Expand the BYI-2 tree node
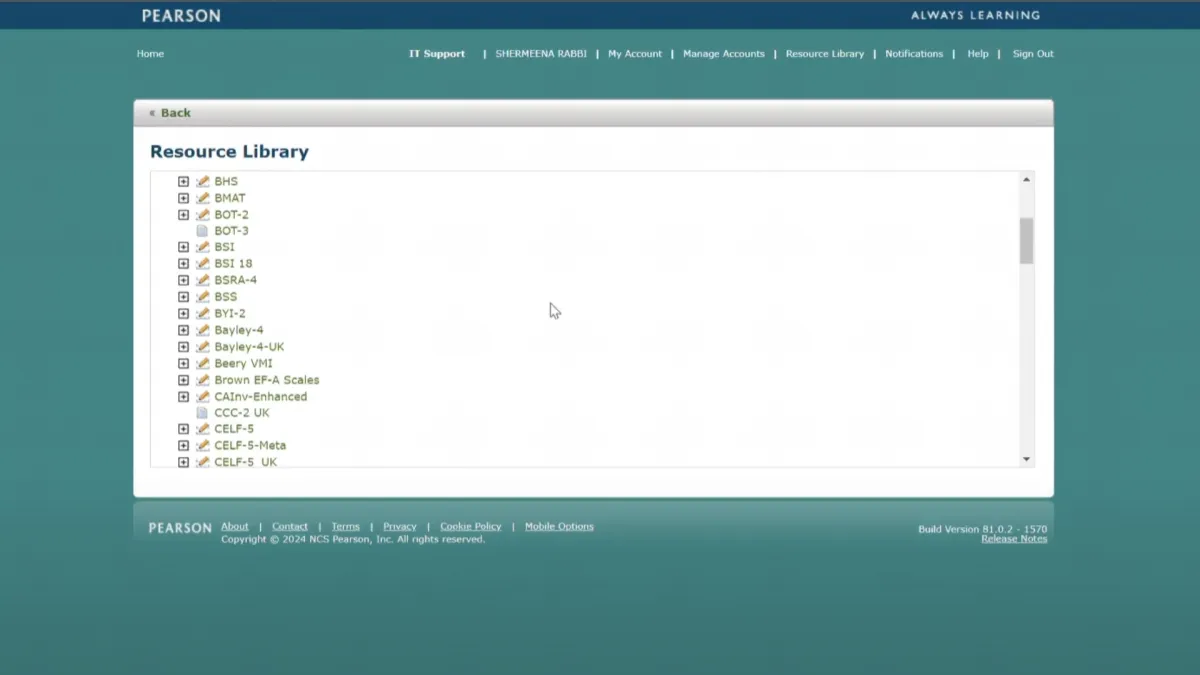 tap(183, 313)
